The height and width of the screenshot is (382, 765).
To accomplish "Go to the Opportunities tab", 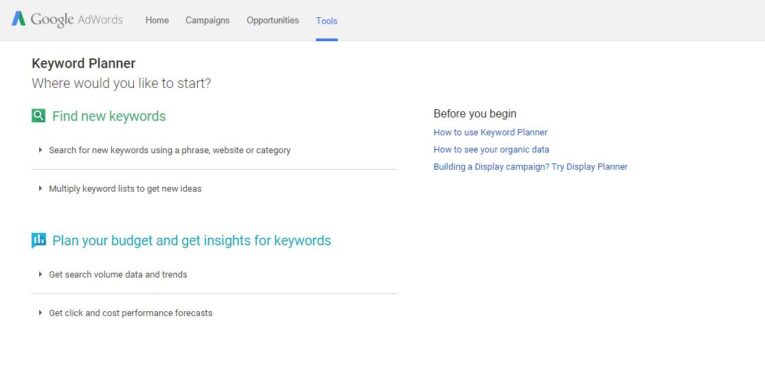I will [x=273, y=20].
